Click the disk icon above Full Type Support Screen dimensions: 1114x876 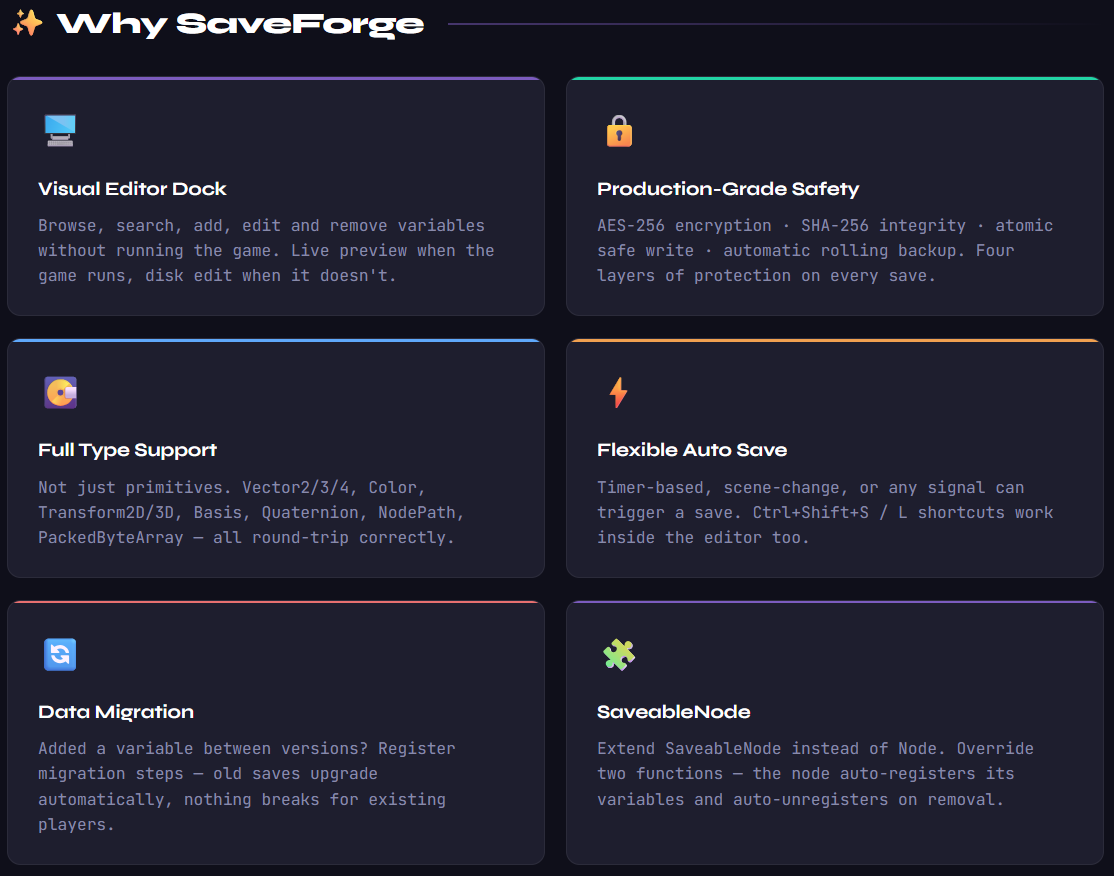pos(60,392)
